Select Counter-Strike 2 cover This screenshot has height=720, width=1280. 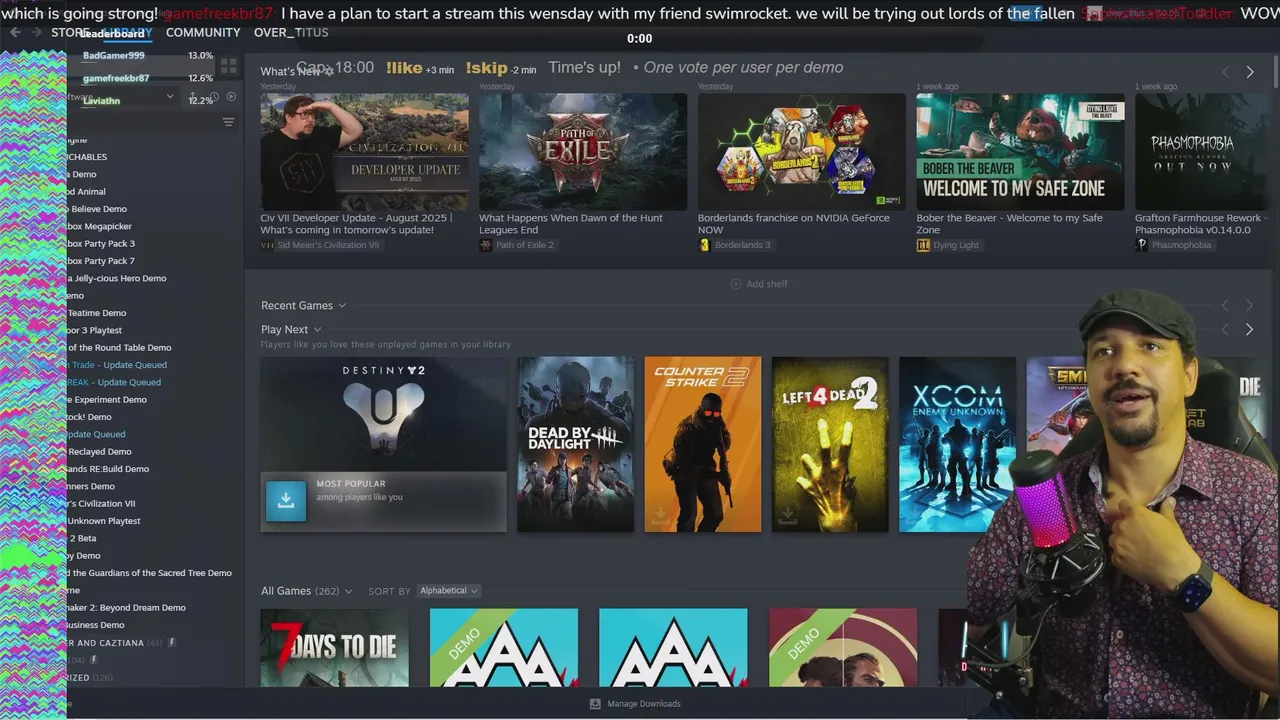tap(703, 444)
